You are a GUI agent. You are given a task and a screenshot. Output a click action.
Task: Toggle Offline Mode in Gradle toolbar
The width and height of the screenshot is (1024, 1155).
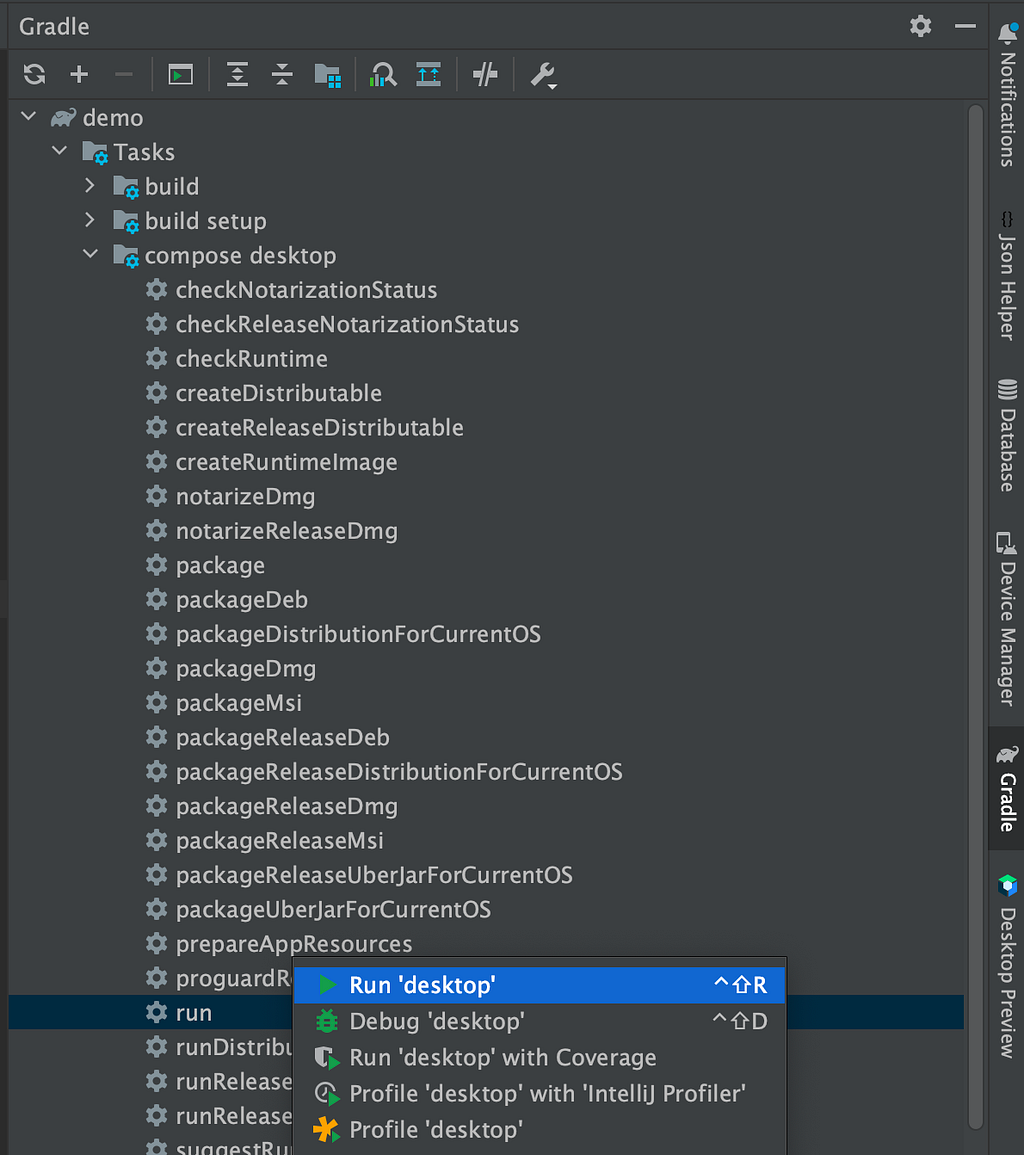click(485, 74)
